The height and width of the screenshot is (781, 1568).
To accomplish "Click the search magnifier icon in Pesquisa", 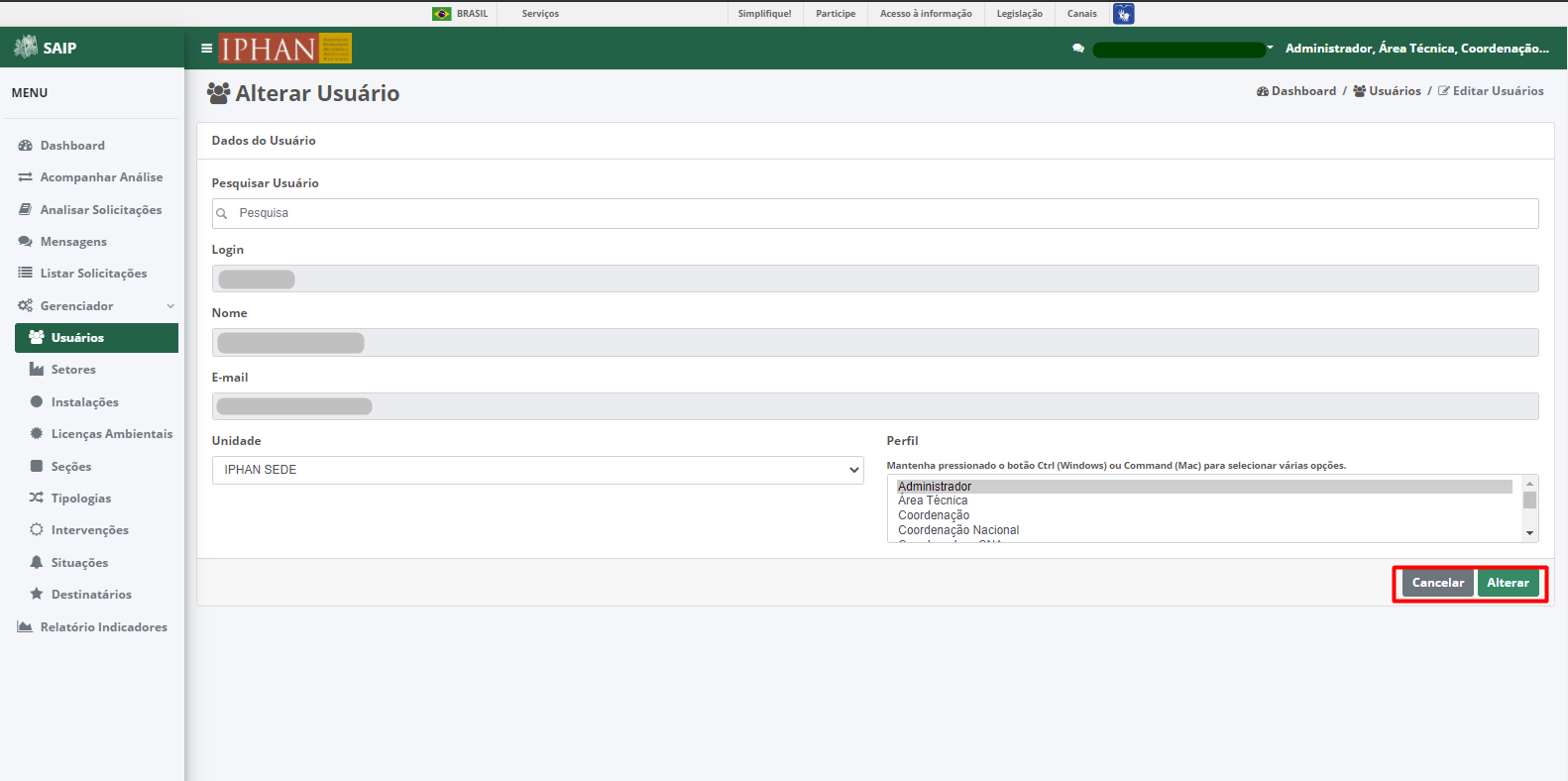I will pos(222,213).
